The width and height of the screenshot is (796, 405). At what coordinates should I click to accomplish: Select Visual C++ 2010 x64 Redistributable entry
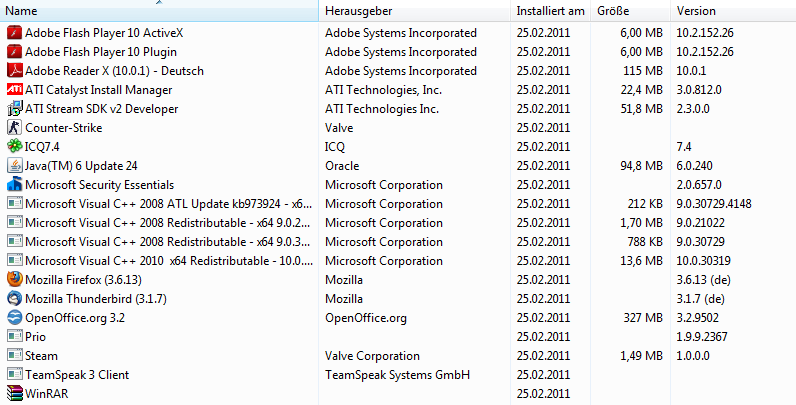point(169,261)
